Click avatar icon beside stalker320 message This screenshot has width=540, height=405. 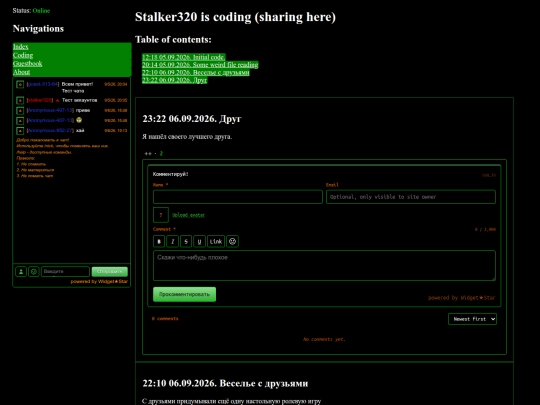coord(20,101)
